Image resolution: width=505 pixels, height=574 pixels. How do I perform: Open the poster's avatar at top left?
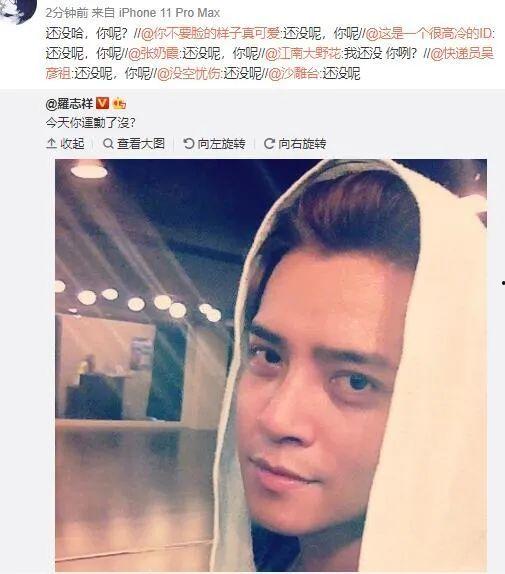(x=16, y=11)
